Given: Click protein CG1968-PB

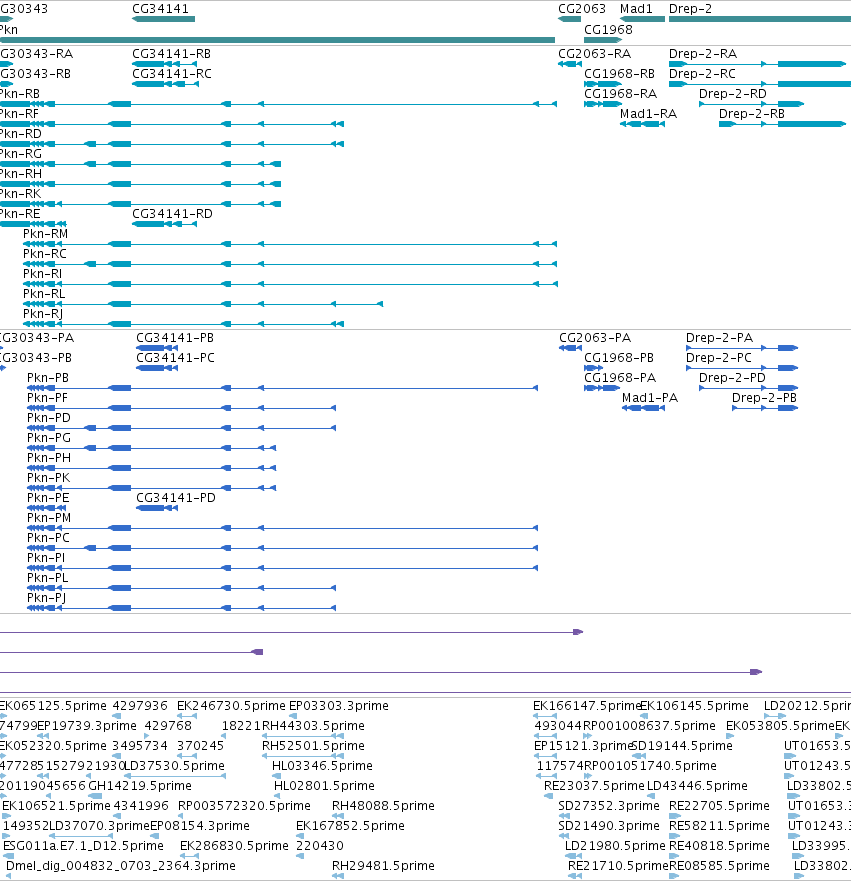Looking at the screenshot, I should click(x=619, y=358).
